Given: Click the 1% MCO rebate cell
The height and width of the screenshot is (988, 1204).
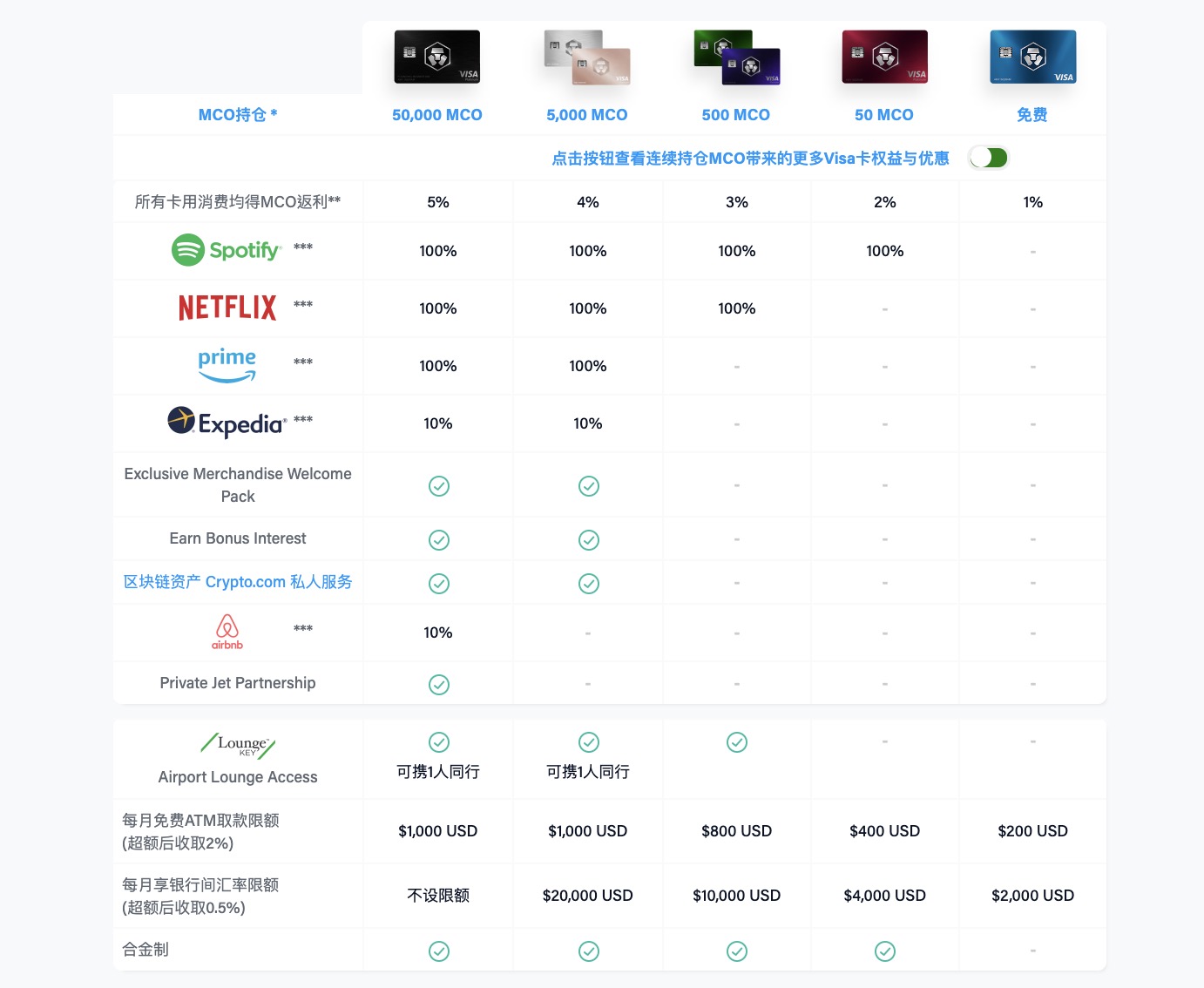Looking at the screenshot, I should point(1033,202).
